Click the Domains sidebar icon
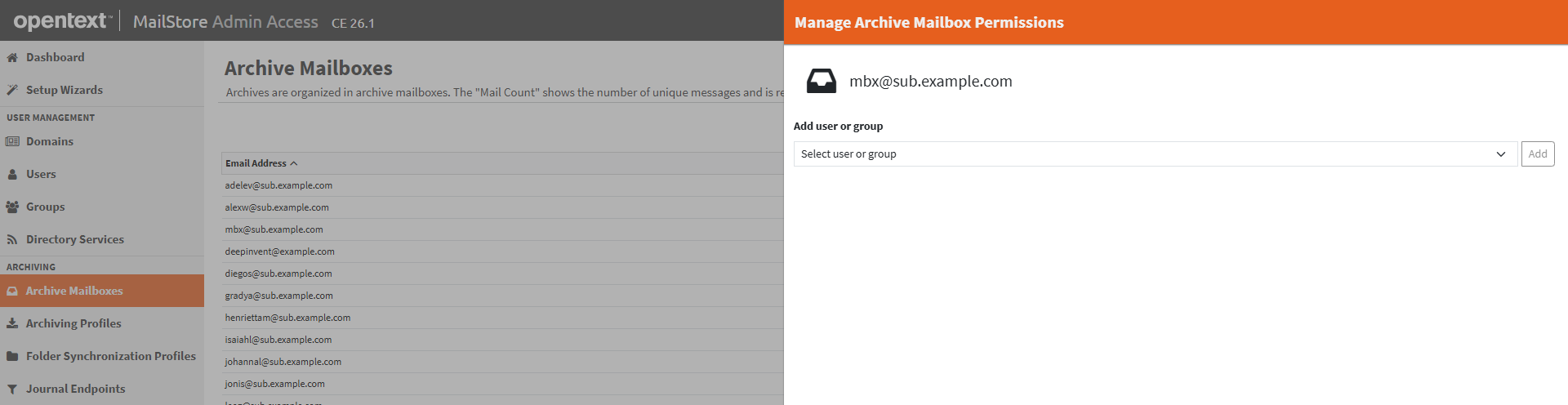1568x405 pixels. (x=12, y=141)
